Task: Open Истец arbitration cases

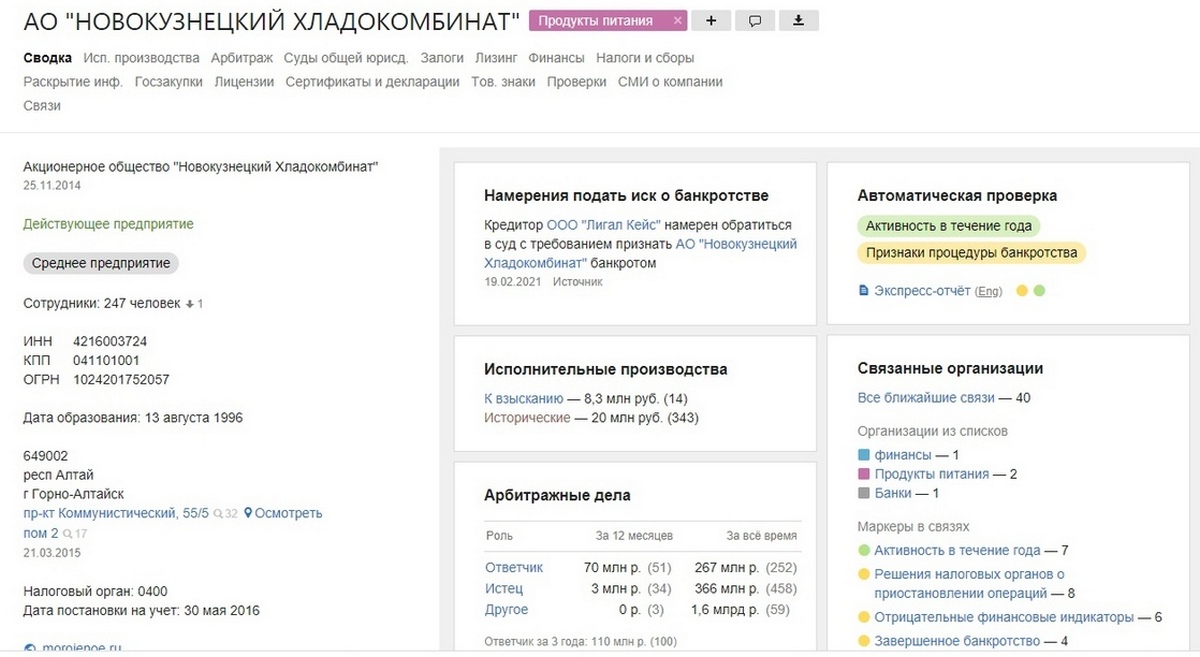Action: (504, 588)
